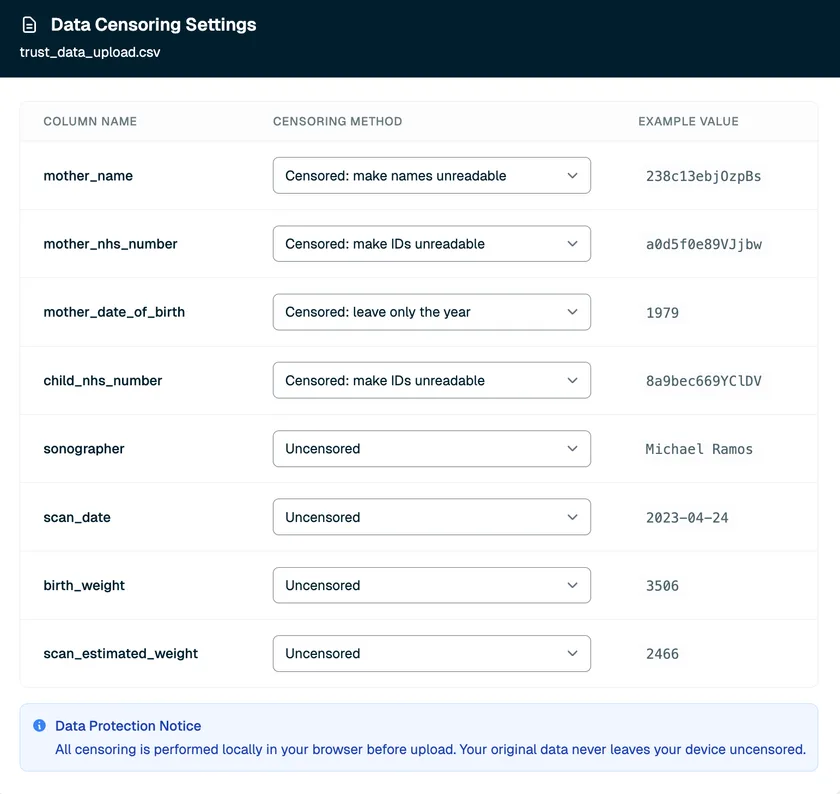Image resolution: width=840 pixels, height=794 pixels.
Task: Click example value 8a9bec669YClDV
Action: click(x=703, y=381)
